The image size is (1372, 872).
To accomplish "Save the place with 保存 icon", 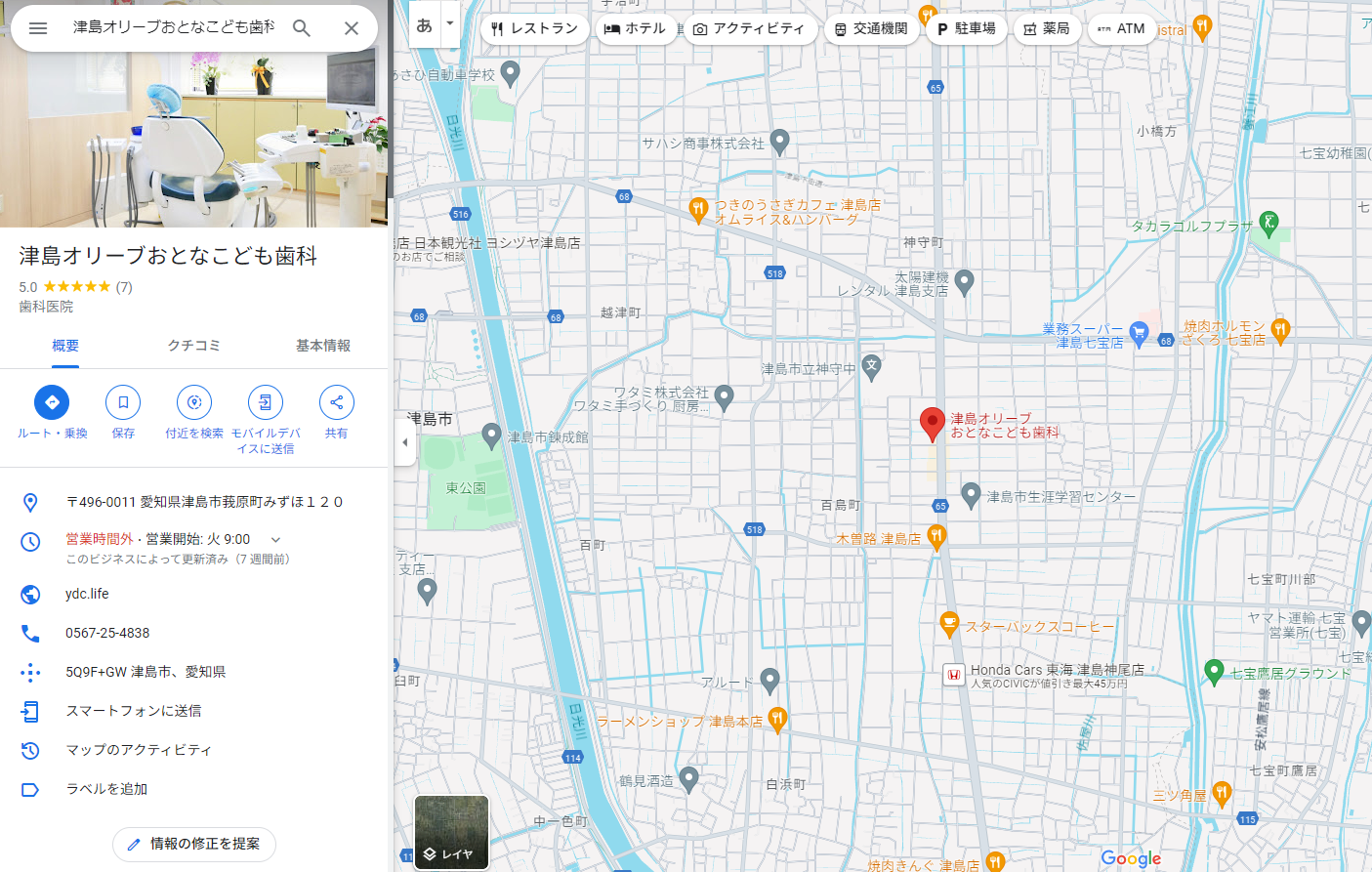I will (123, 402).
